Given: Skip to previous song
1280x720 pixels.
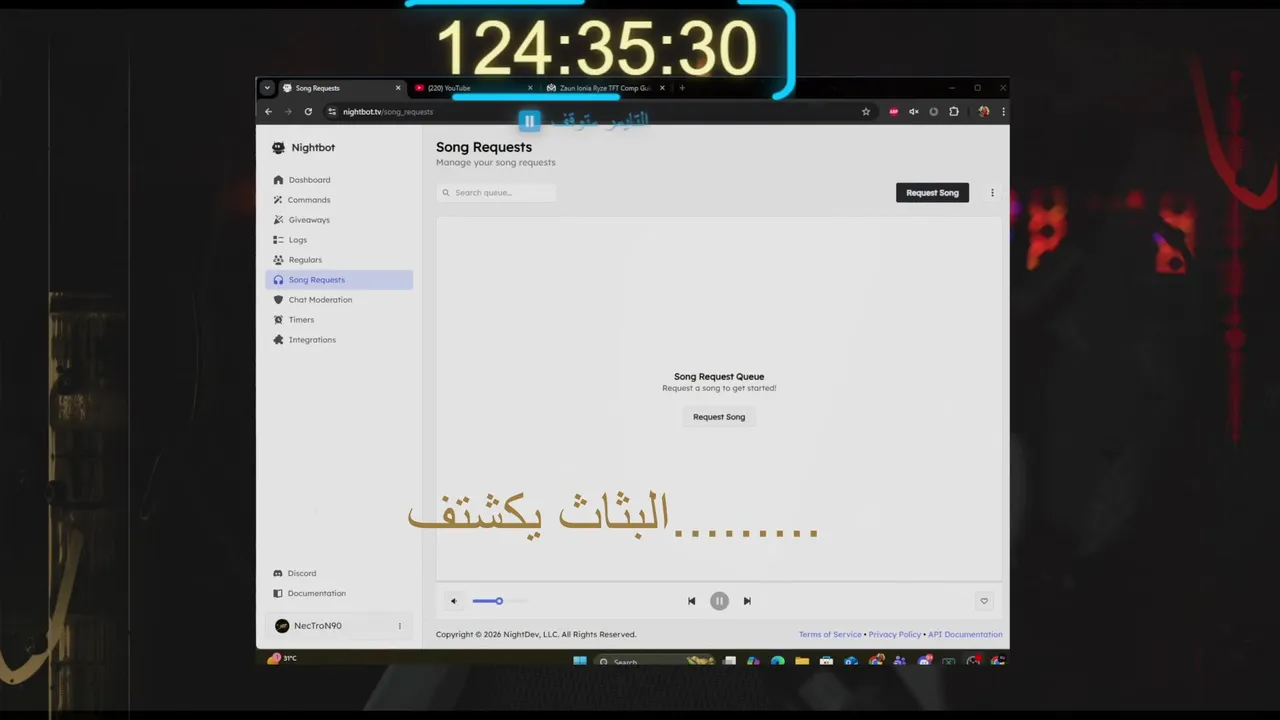Looking at the screenshot, I should (x=691, y=601).
